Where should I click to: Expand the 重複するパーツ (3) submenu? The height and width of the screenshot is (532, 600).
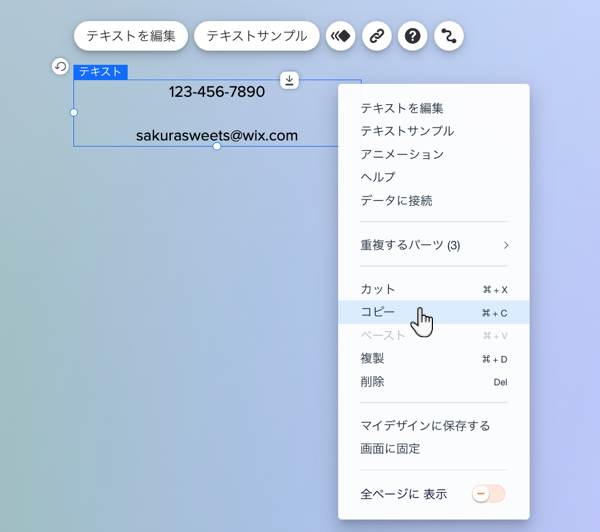pyautogui.click(x=434, y=245)
